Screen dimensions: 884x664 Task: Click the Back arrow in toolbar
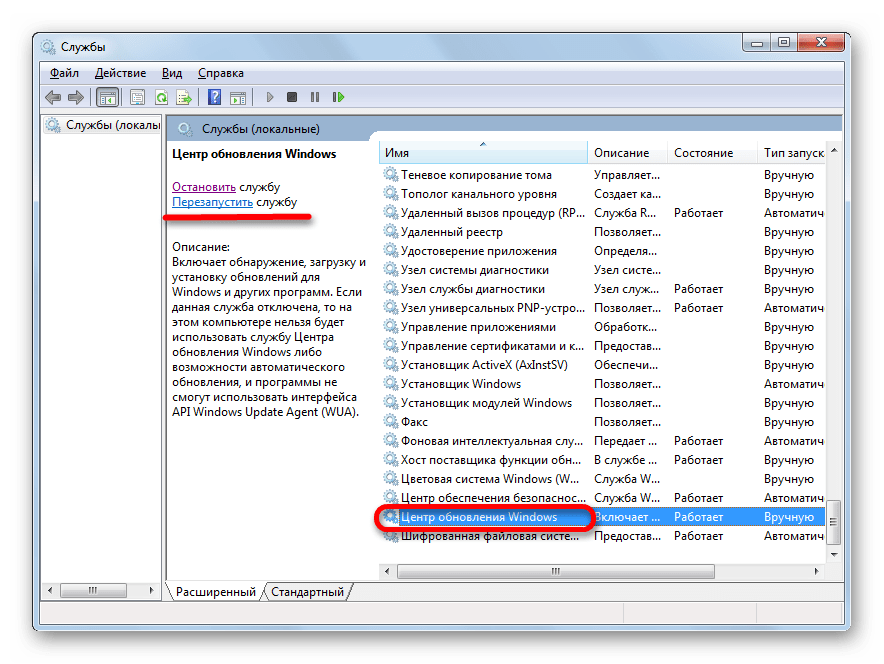tap(53, 97)
